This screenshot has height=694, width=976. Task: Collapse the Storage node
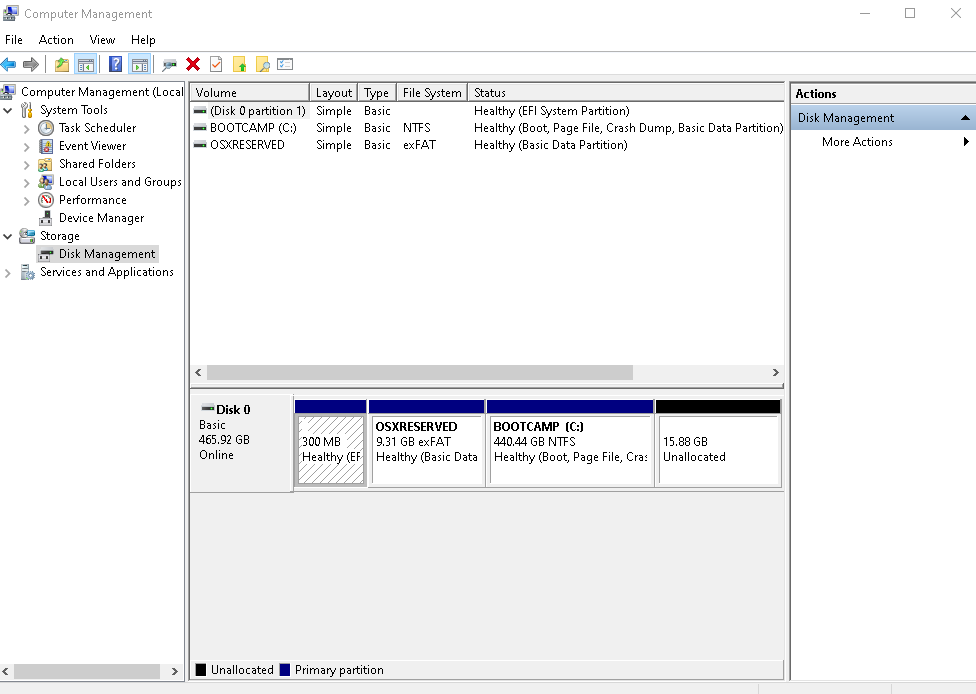click(8, 237)
